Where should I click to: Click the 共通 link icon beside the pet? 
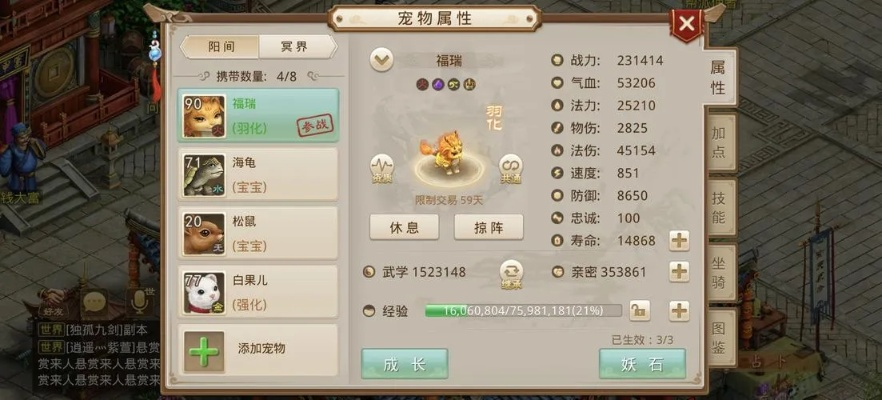(x=511, y=169)
